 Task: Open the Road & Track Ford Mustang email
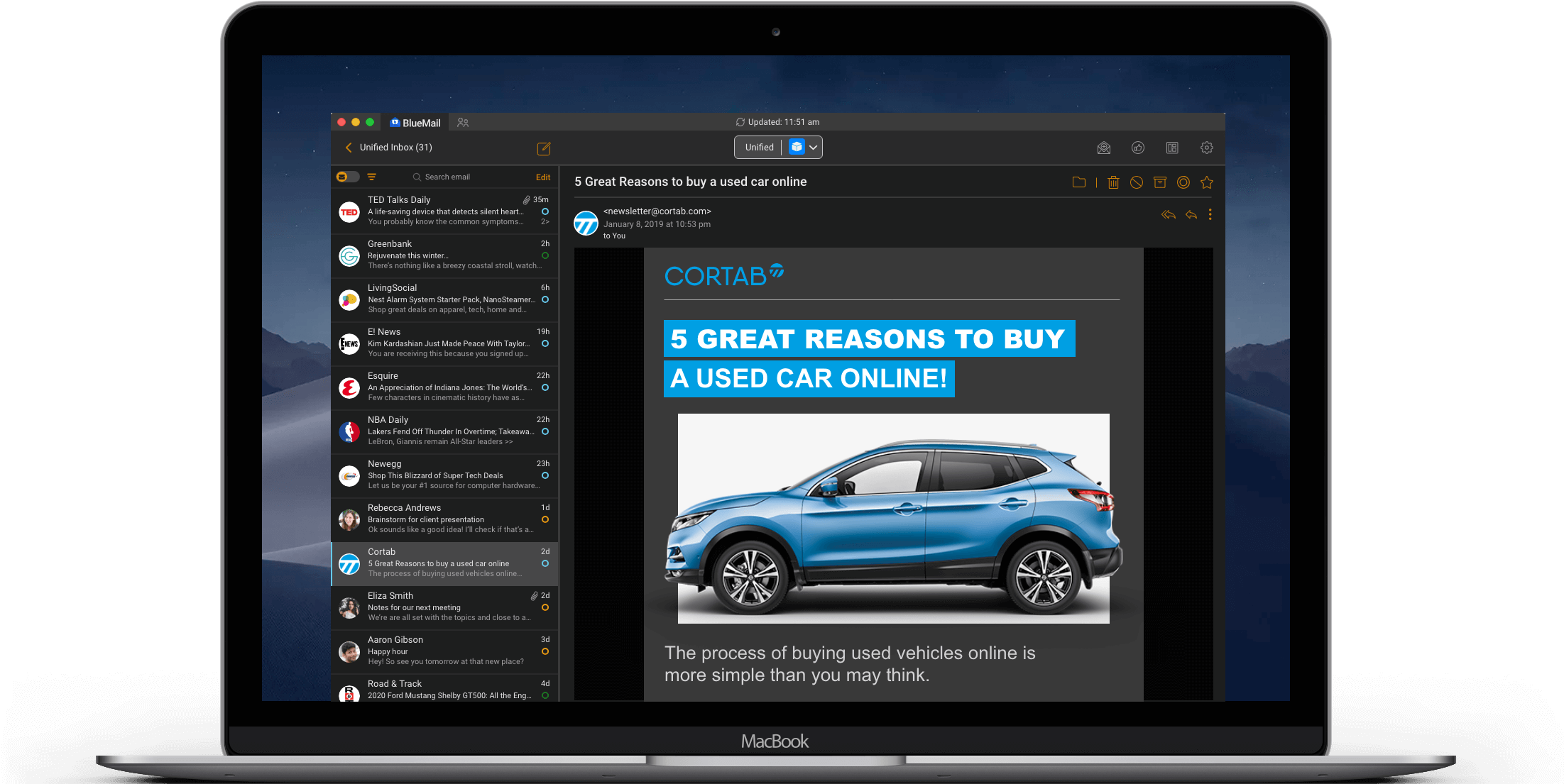click(x=444, y=688)
